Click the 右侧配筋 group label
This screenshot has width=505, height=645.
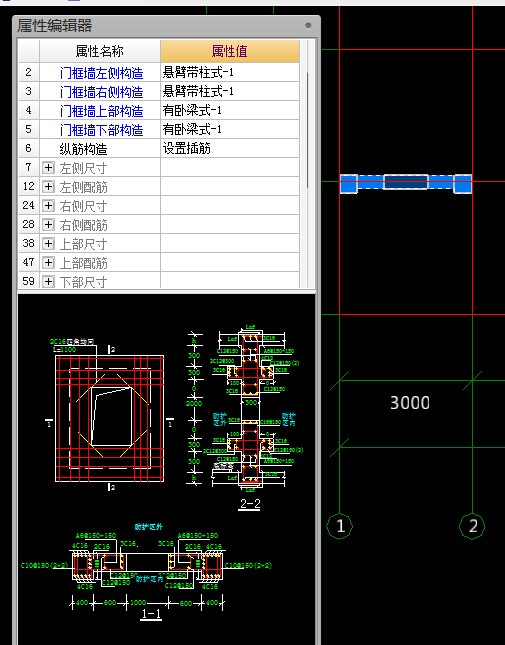(x=83, y=225)
